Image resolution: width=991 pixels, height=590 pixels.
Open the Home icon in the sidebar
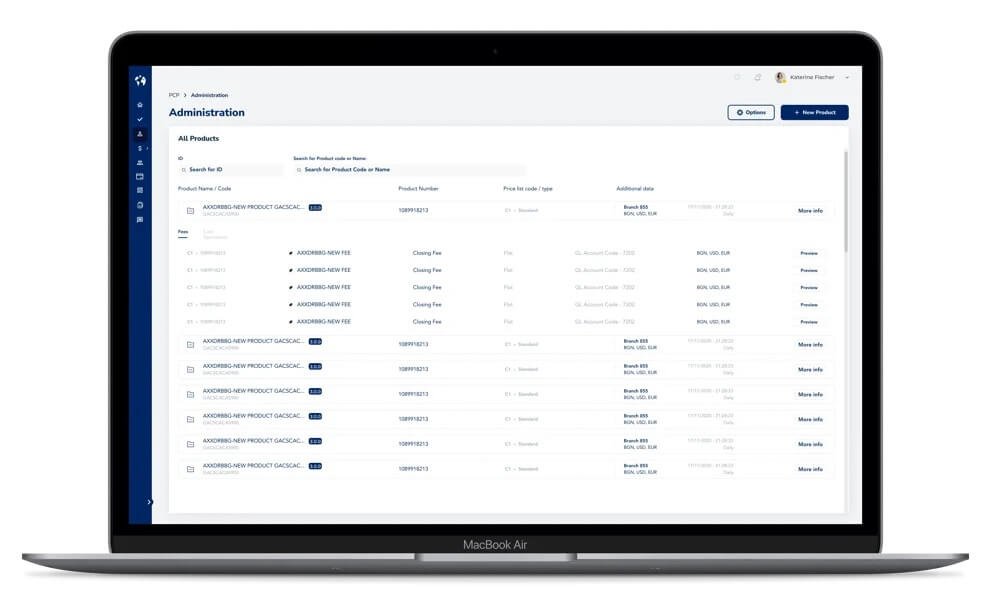coord(140,105)
